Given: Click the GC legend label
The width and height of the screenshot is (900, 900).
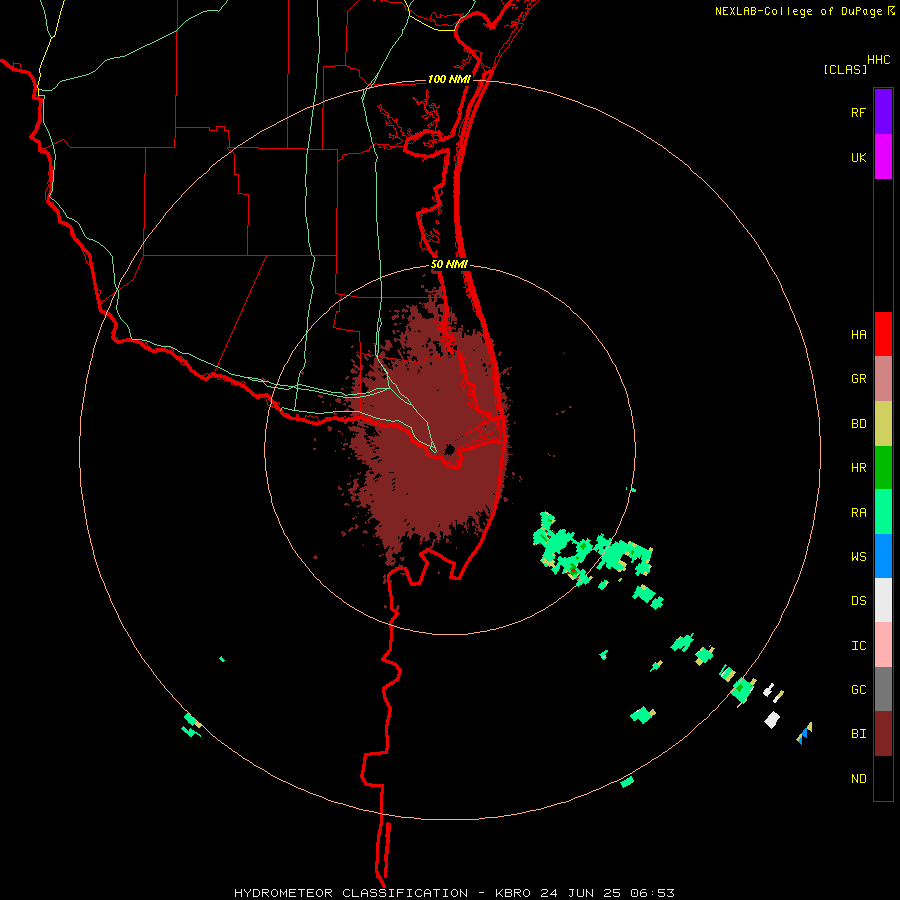Looking at the screenshot, I should 858,690.
